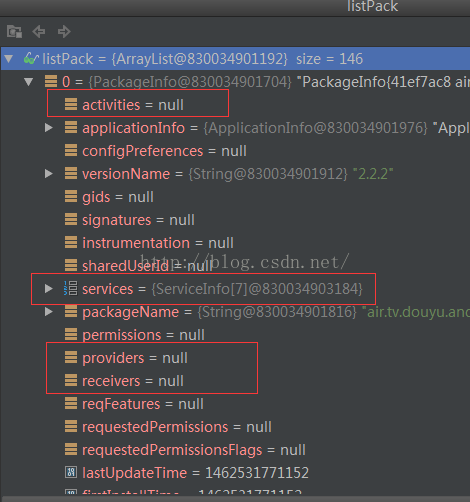Select the 'reqFeatures = null' row
The width and height of the screenshot is (470, 502).
tap(143, 404)
